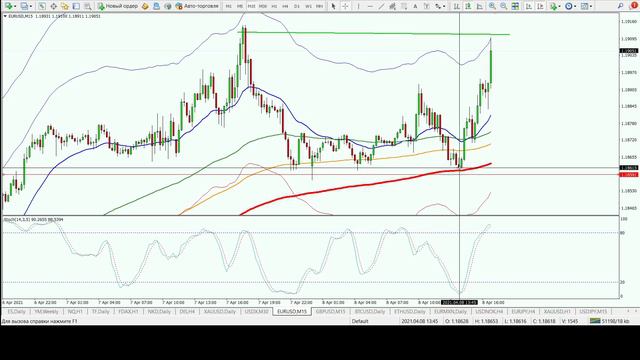Switch to candlestick chart display
The width and height of the screenshot is (640, 360).
(468, 6)
